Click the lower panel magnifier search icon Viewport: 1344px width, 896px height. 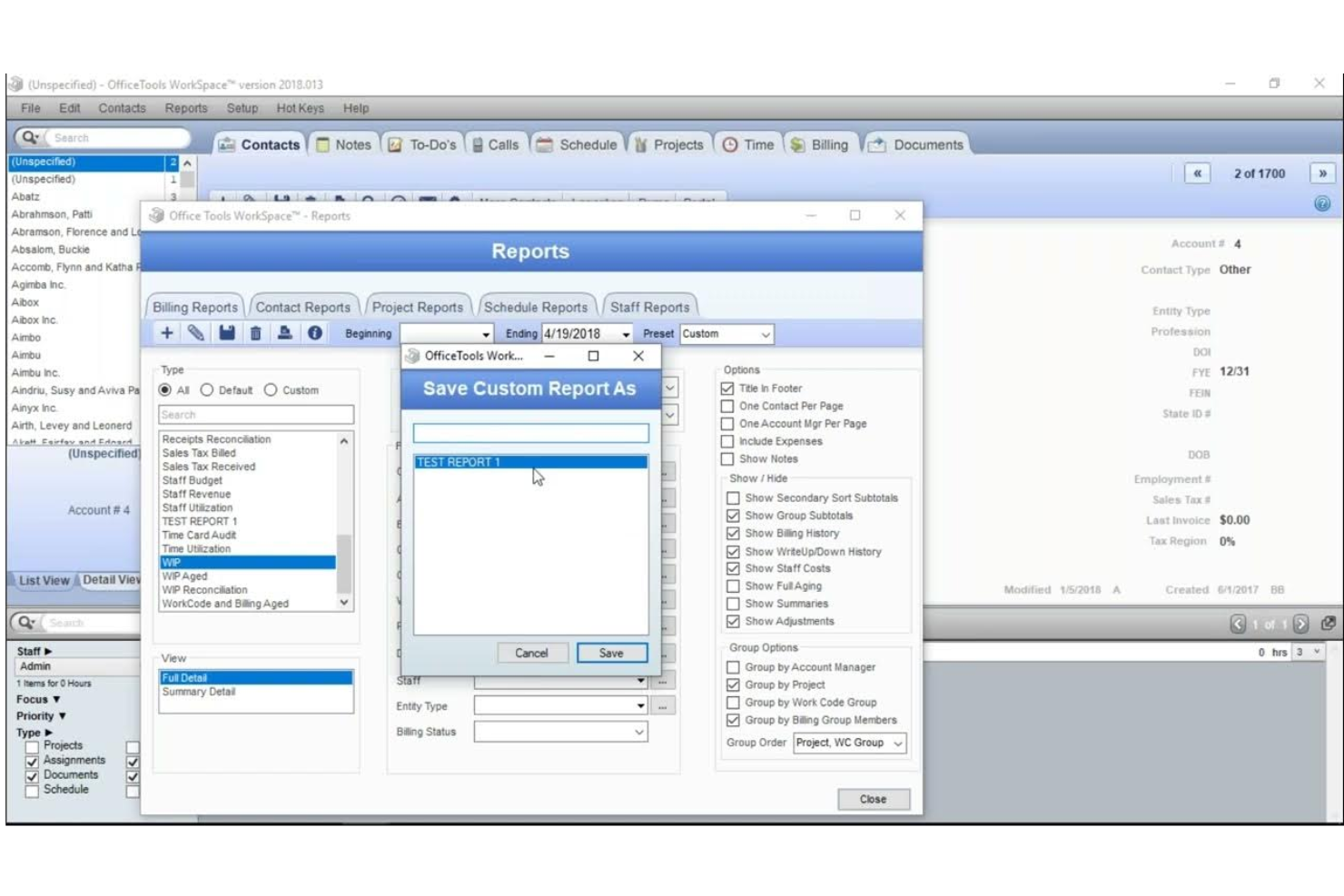click(x=27, y=622)
